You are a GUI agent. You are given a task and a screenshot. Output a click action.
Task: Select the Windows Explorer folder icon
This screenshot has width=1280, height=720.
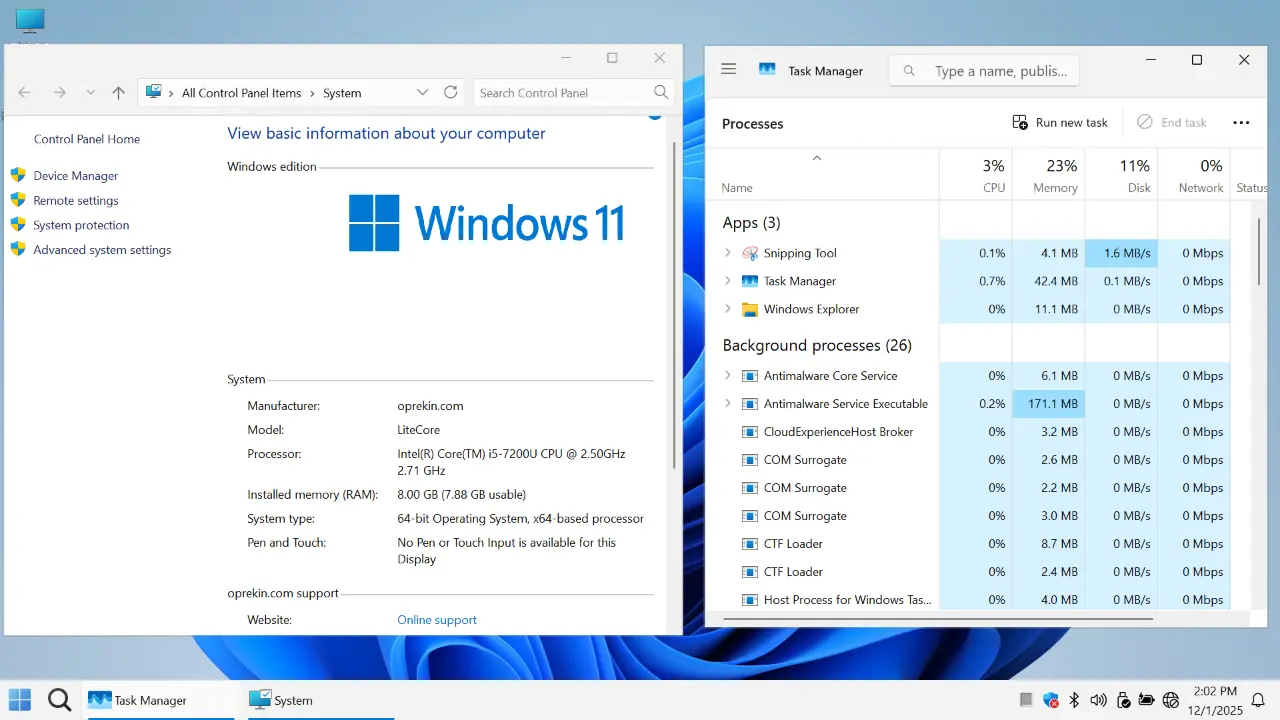coord(750,309)
